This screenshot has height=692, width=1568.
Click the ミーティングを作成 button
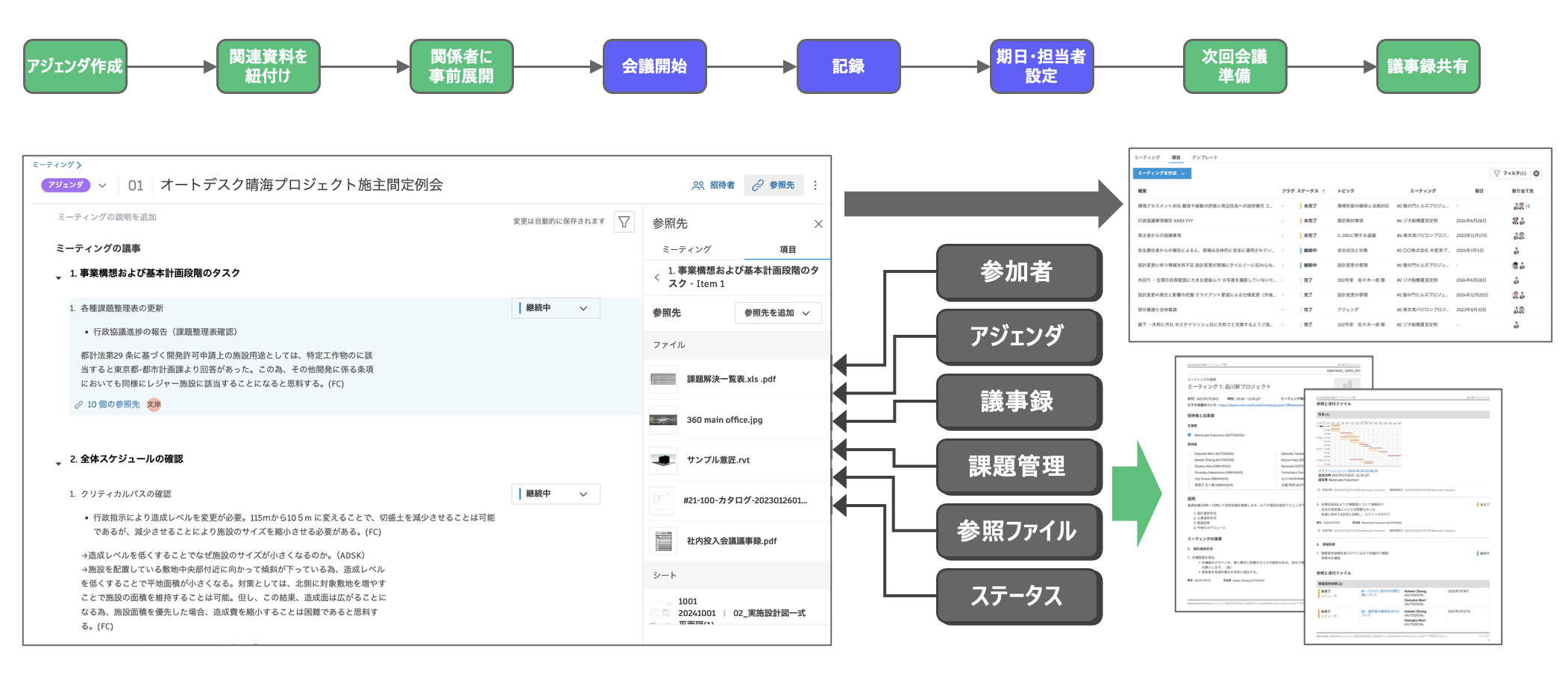tap(1161, 173)
